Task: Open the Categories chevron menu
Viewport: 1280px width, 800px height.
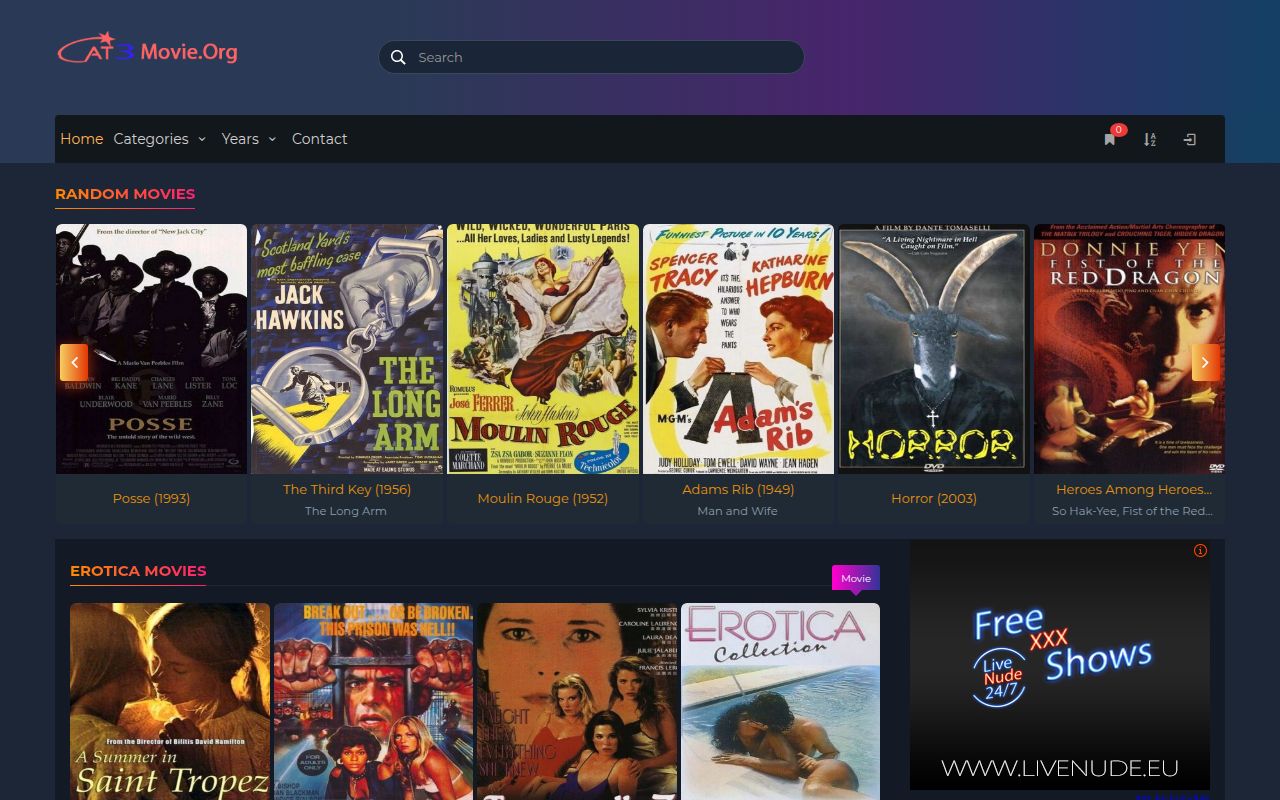Action: [x=201, y=140]
